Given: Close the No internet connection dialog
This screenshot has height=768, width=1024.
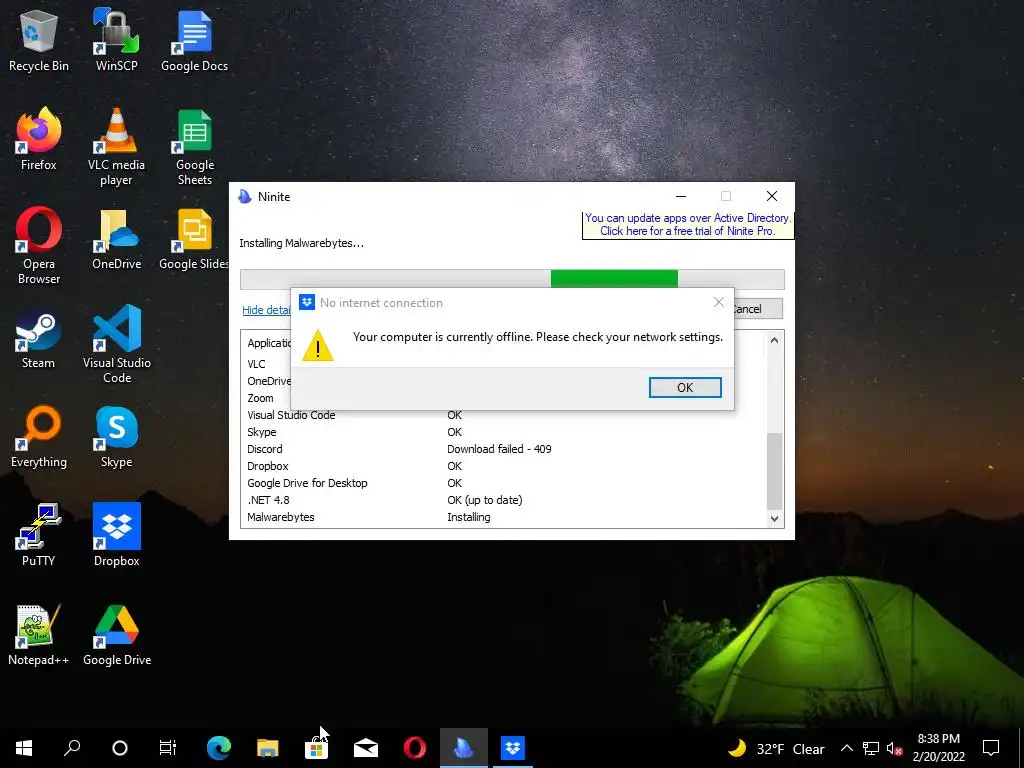Looking at the screenshot, I should tap(718, 302).
